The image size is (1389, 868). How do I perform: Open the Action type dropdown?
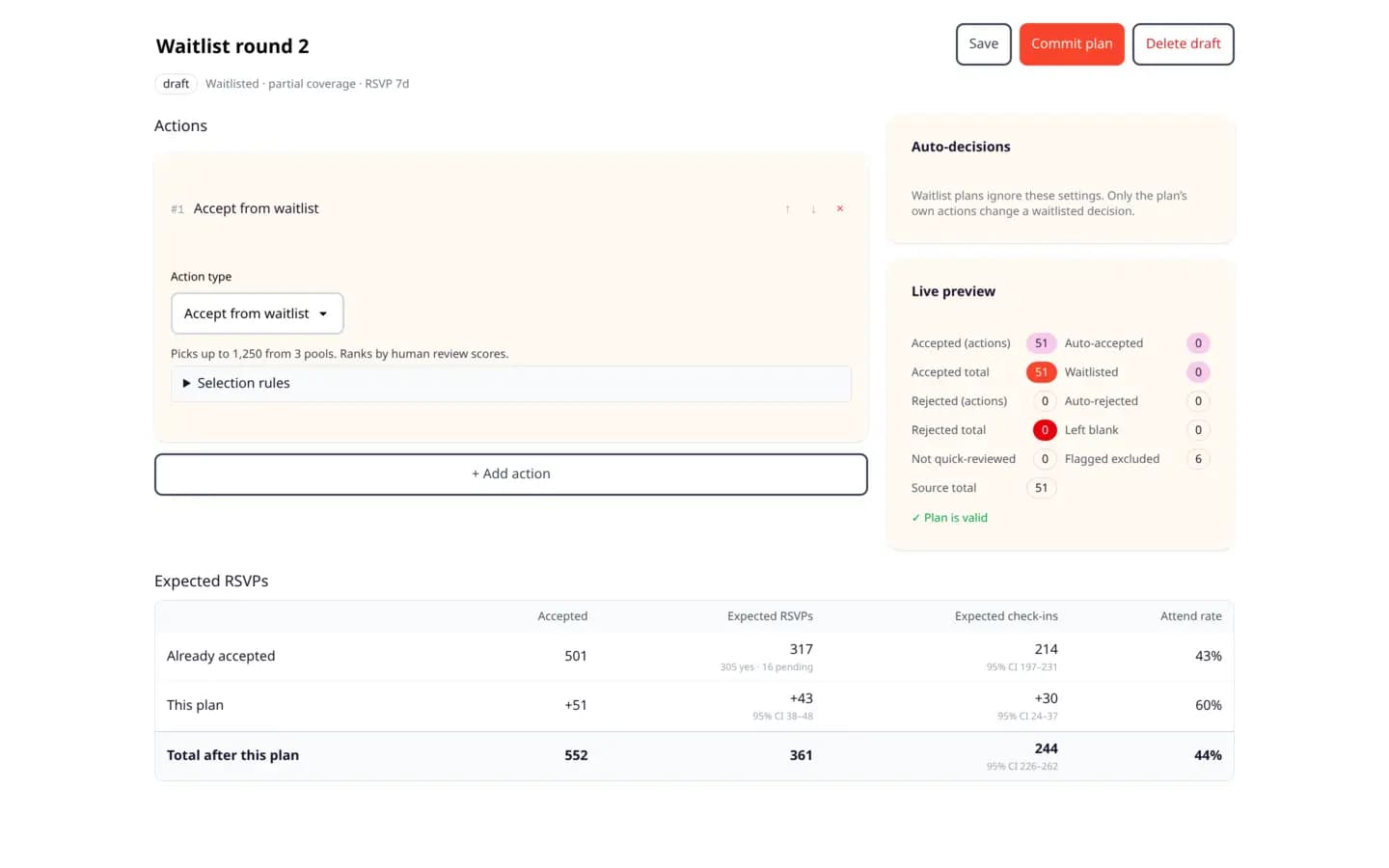(x=258, y=313)
